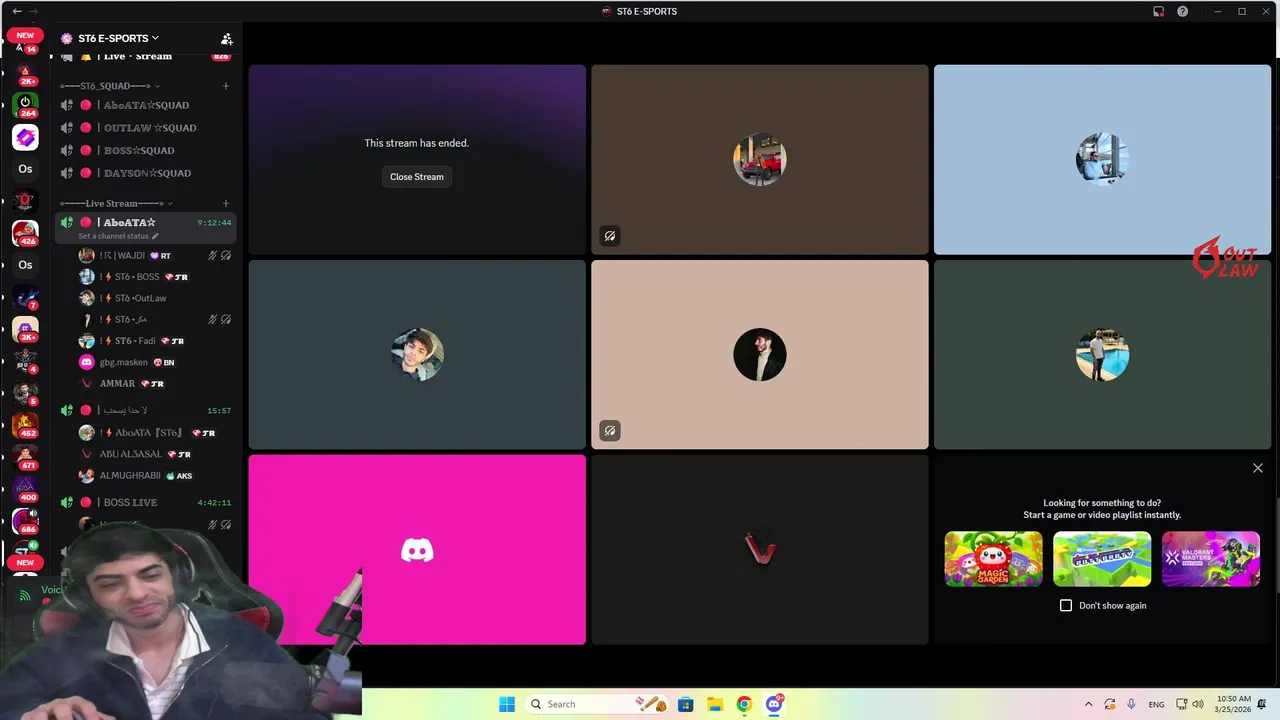Image resolution: width=1280 pixels, height=720 pixels.
Task: Show hidden system tray icons chevron
Action: click(x=1088, y=704)
